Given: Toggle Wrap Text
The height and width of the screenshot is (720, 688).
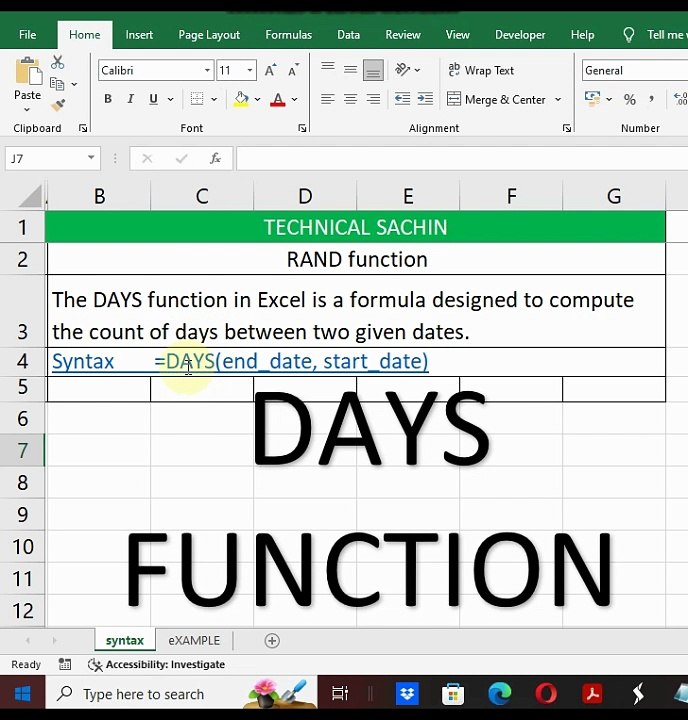Looking at the screenshot, I should (x=481, y=70).
